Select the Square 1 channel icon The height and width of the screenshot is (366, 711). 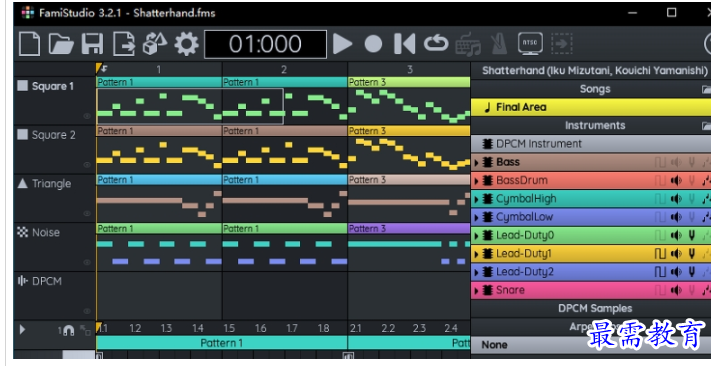click(x=22, y=86)
